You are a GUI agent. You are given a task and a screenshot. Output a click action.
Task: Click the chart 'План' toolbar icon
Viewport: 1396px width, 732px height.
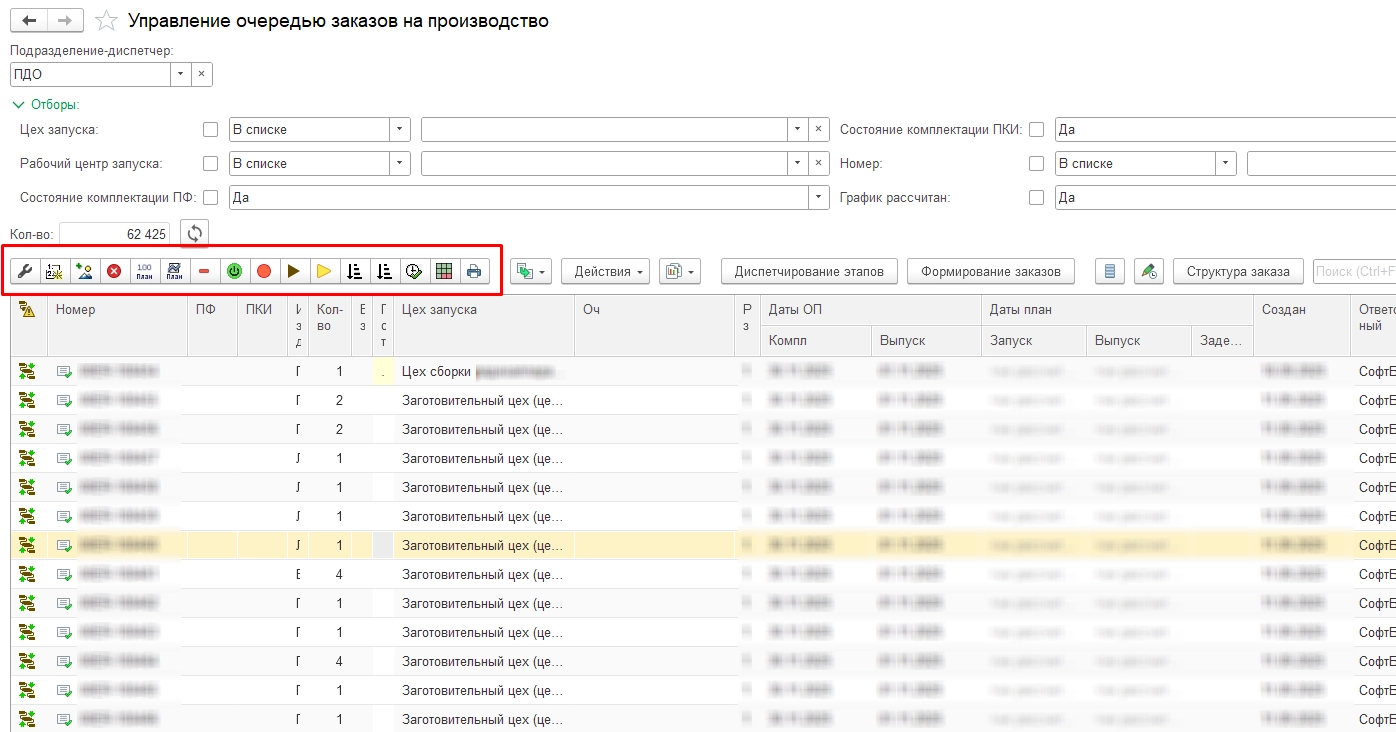[x=174, y=271]
